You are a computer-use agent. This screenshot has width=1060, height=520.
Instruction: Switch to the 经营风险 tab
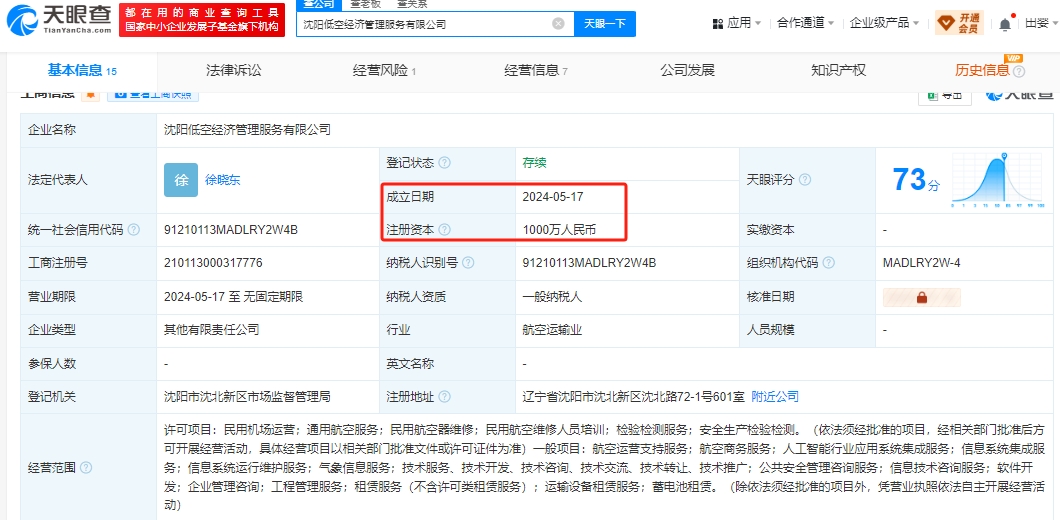[384, 70]
